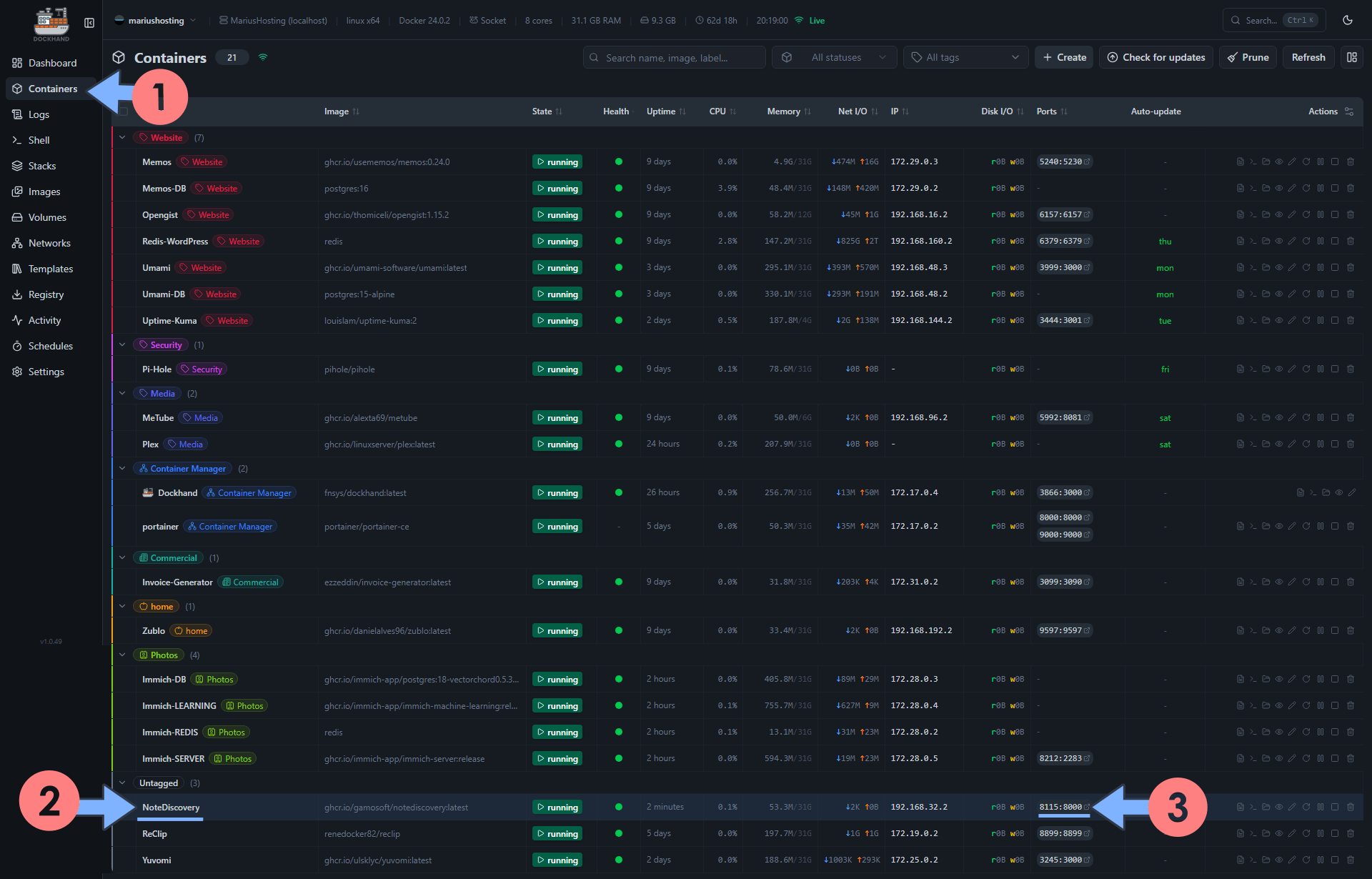Delete the Invoice-Generator container
Image resolution: width=1372 pixels, height=879 pixels.
[x=1351, y=582]
